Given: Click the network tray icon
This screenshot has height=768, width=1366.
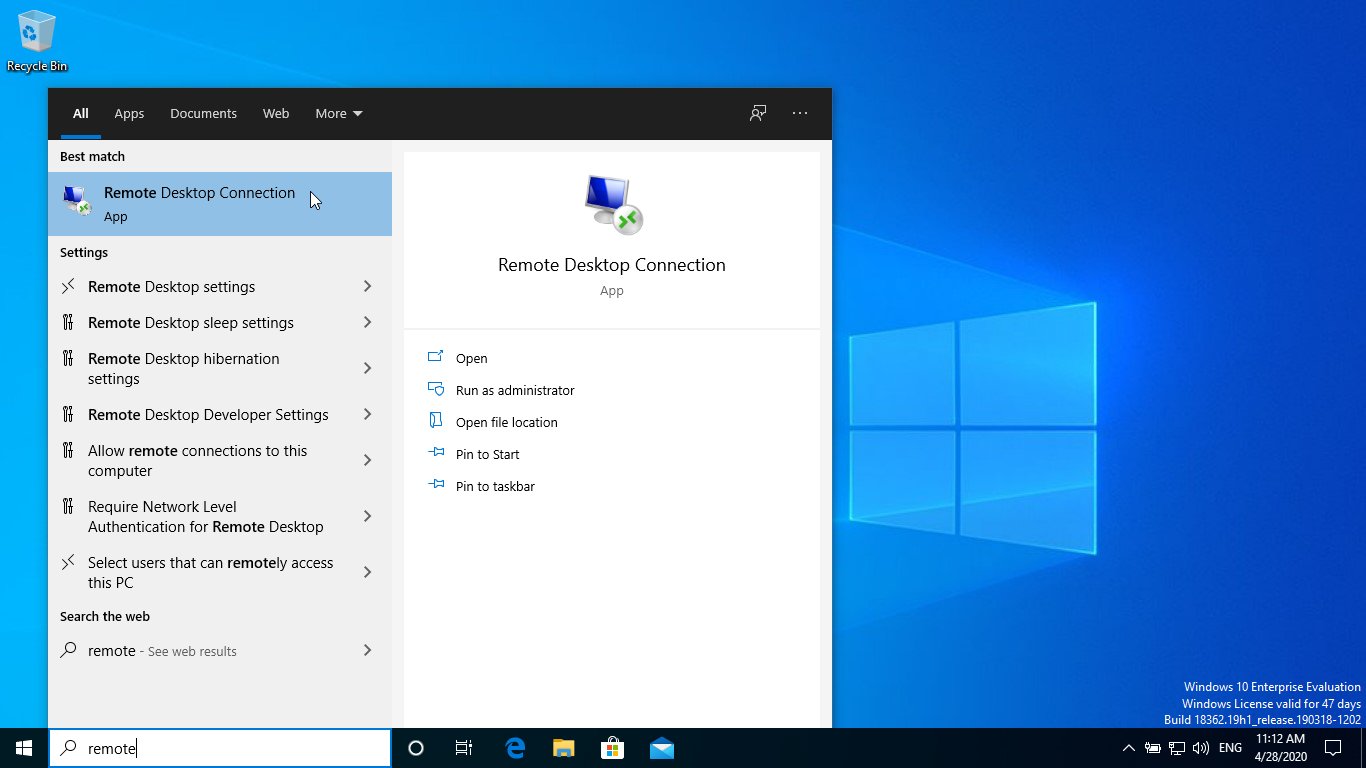Looking at the screenshot, I should tap(1177, 748).
